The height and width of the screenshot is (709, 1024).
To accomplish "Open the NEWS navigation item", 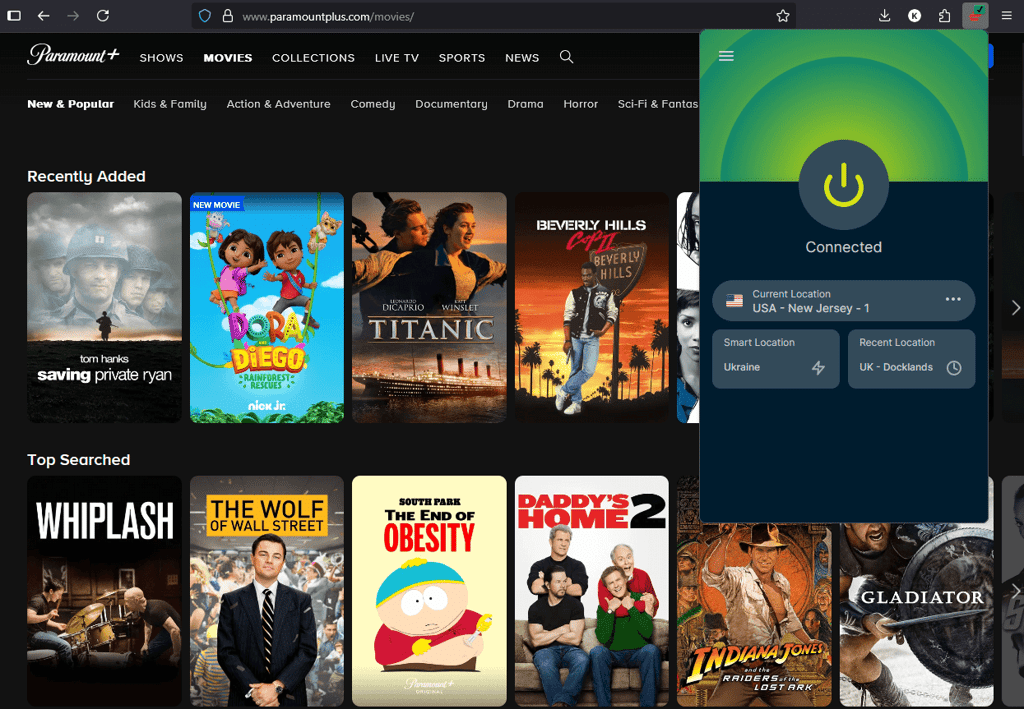I will (x=522, y=57).
